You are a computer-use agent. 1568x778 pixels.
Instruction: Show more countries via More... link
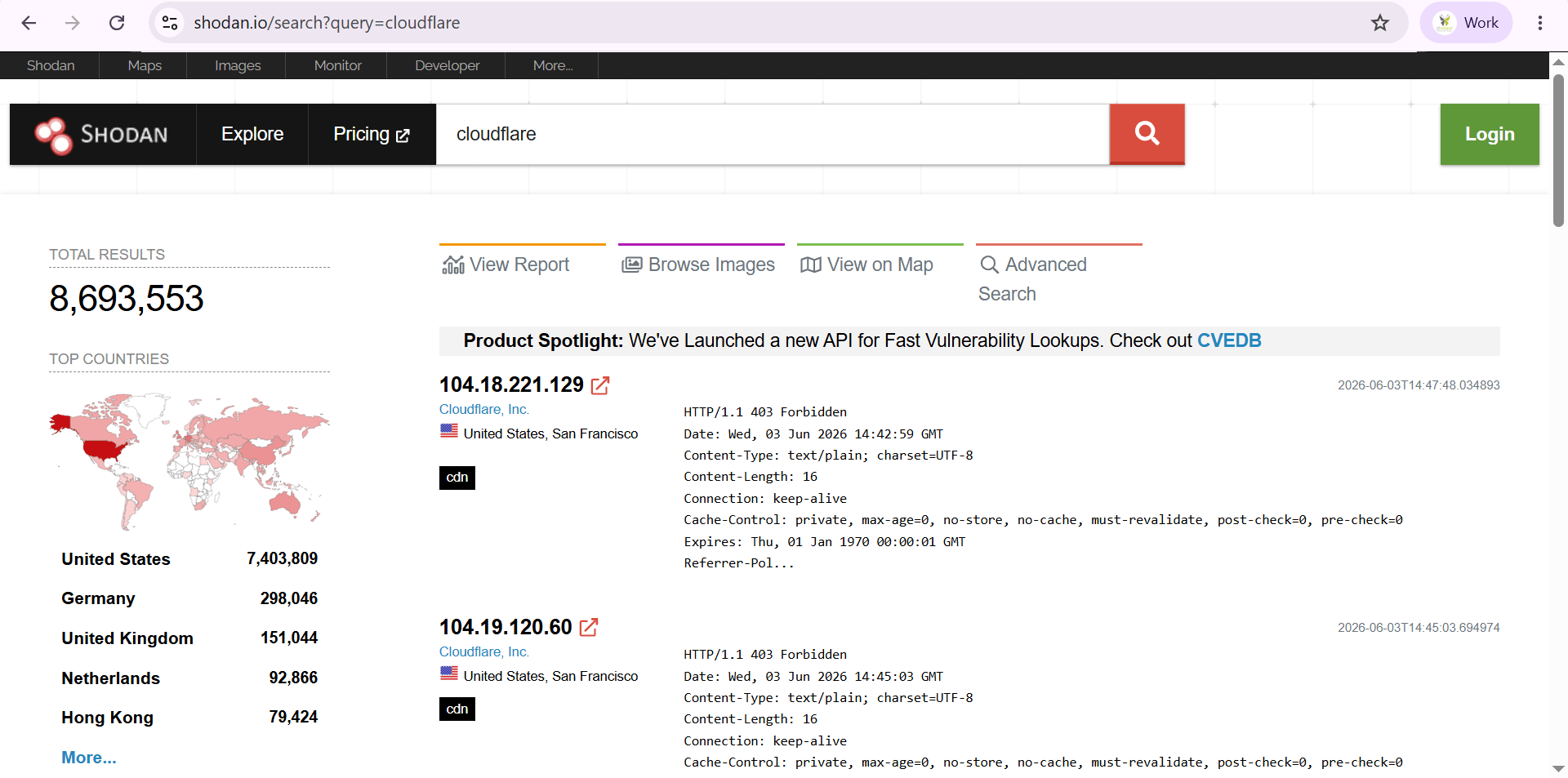[89, 758]
